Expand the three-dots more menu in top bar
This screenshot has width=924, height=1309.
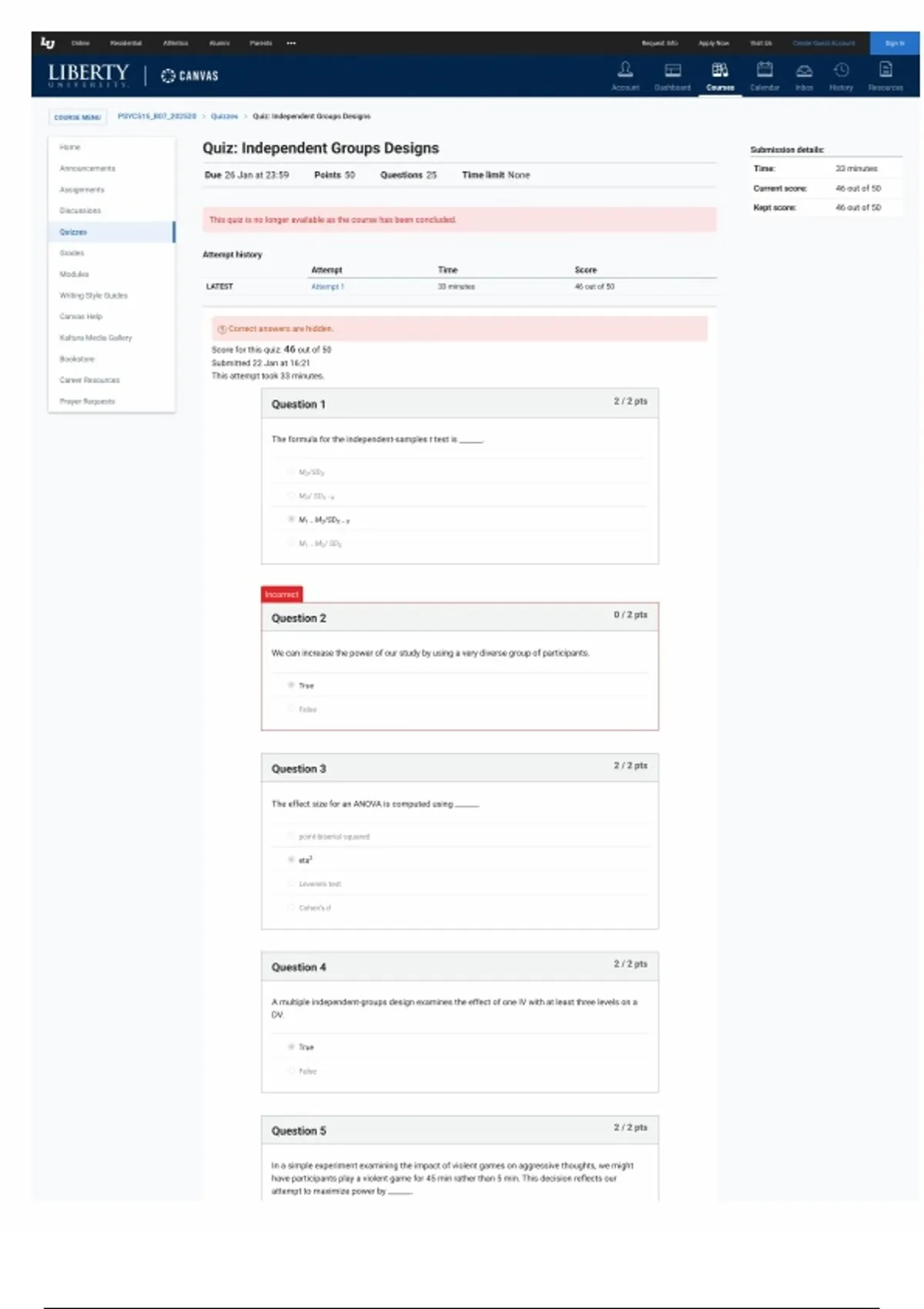291,43
